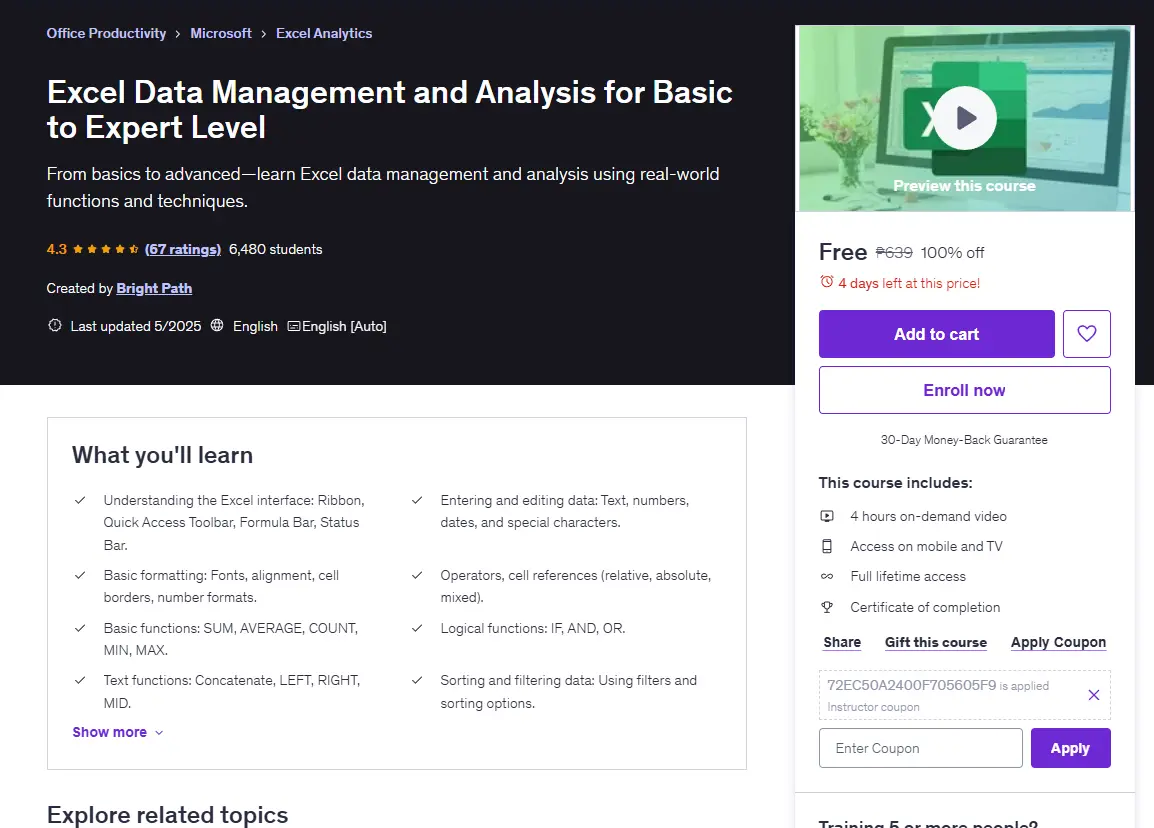This screenshot has height=828, width=1154.
Task: Visit instructor Bright Path profile
Action: click(x=154, y=289)
